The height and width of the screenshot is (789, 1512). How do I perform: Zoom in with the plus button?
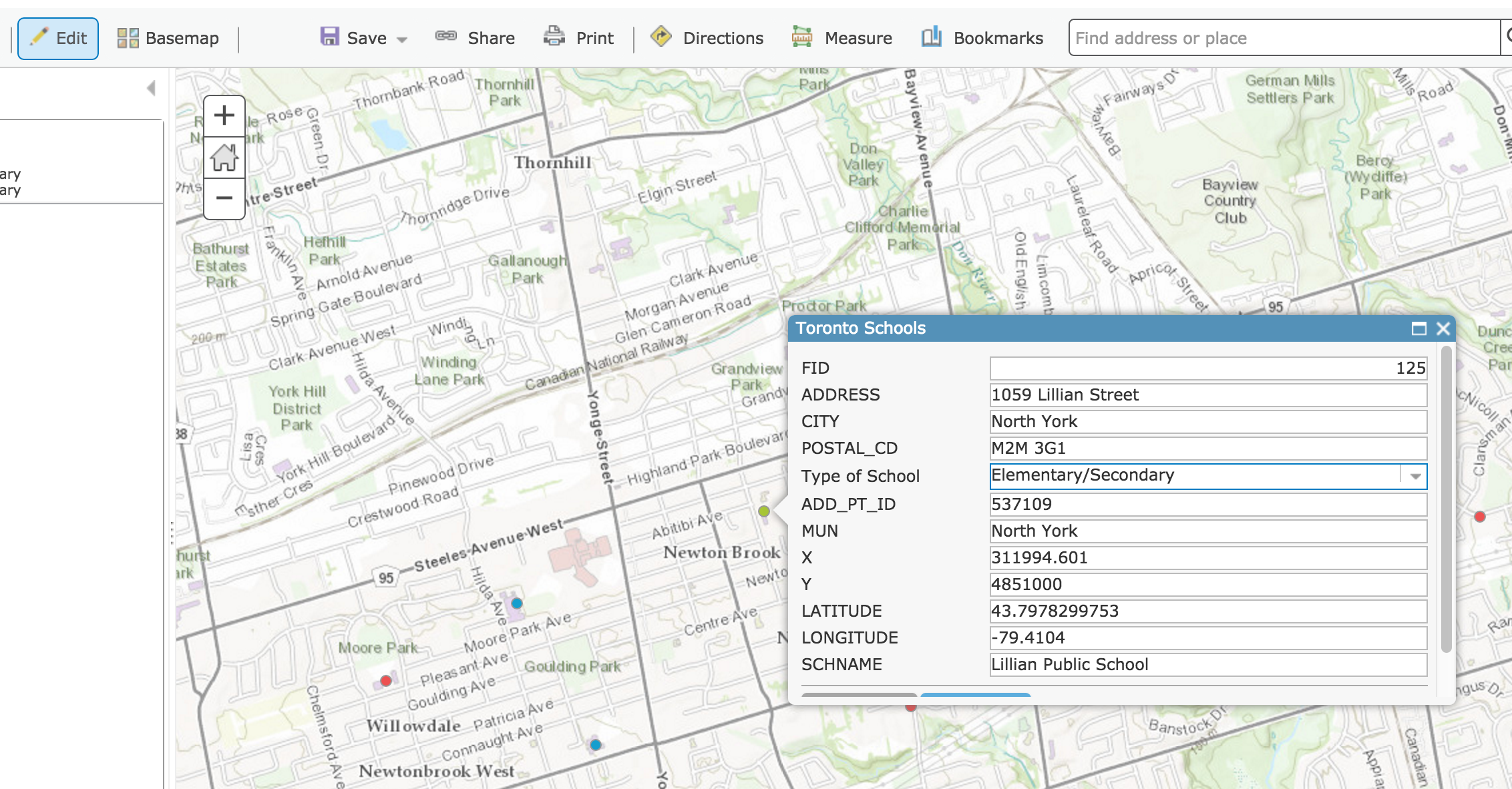(224, 116)
